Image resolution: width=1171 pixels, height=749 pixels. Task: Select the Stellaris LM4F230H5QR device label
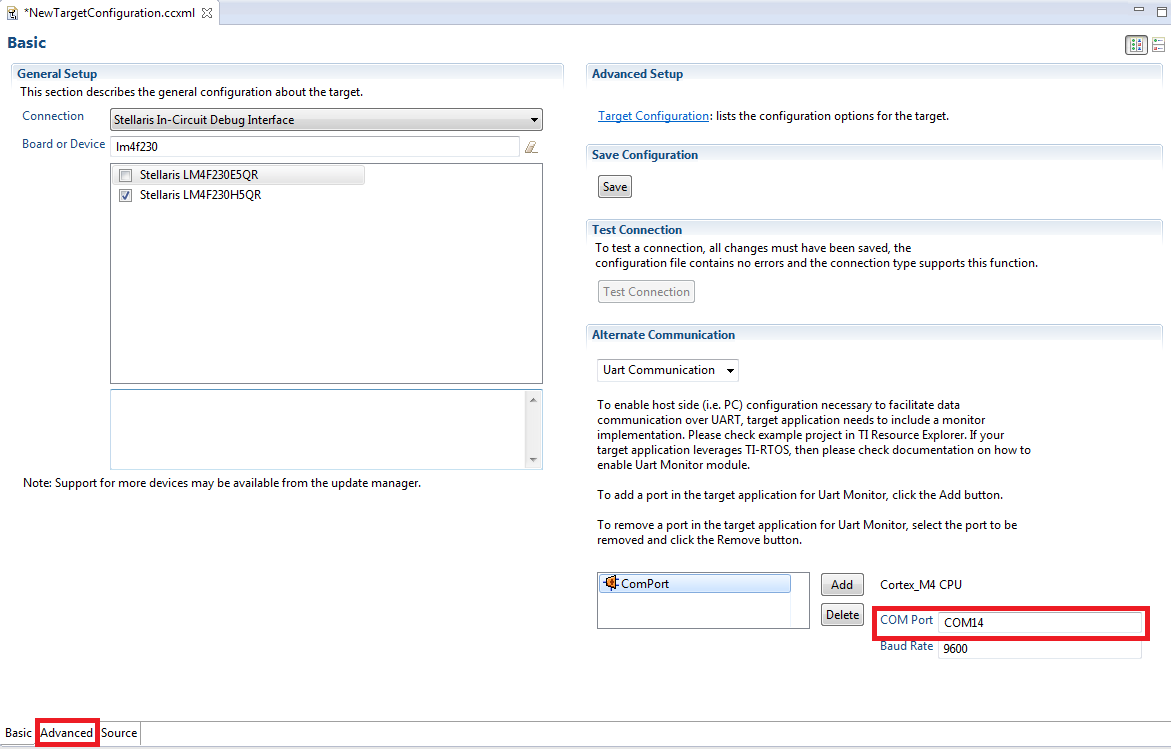[x=200, y=195]
